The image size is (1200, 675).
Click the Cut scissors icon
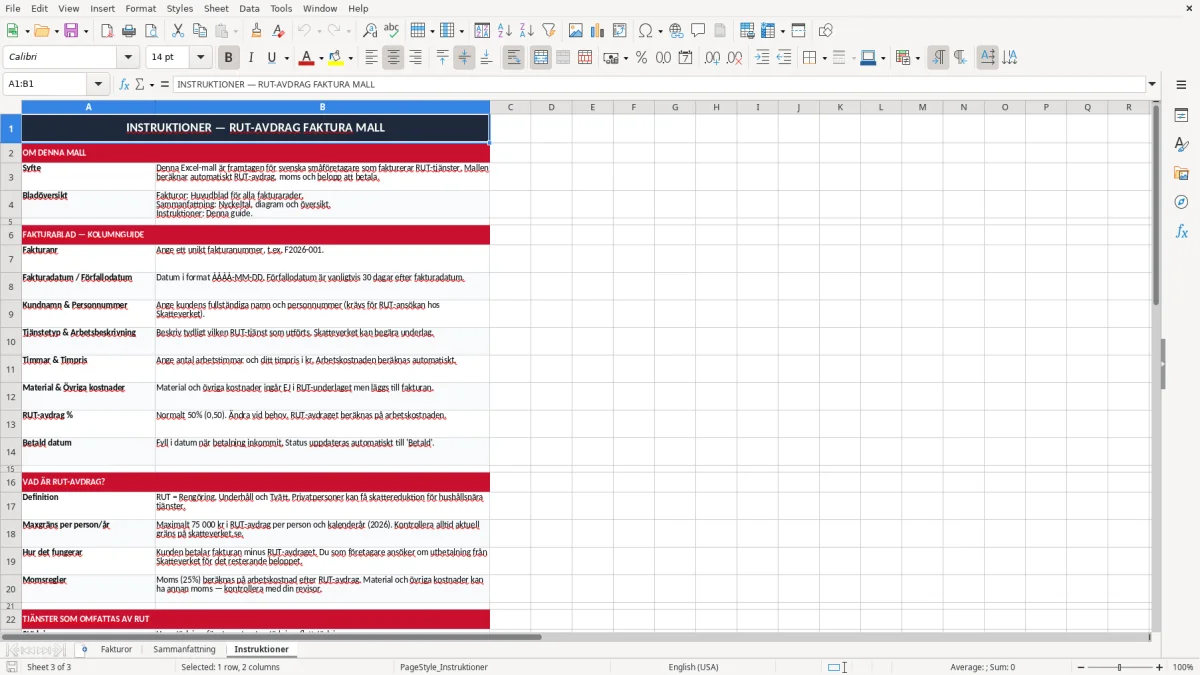click(178, 31)
